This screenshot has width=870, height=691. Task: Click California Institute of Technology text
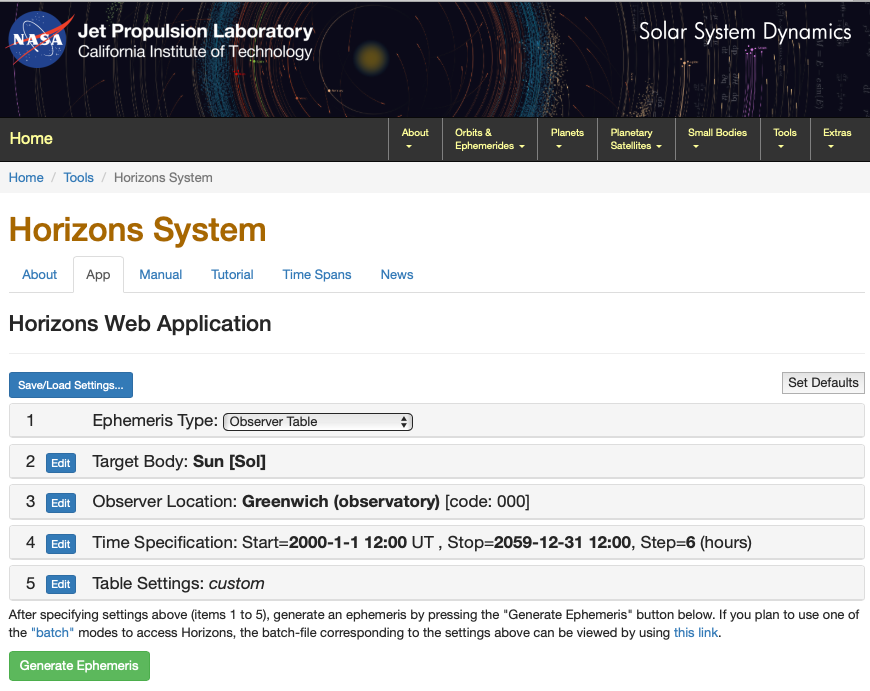(195, 52)
